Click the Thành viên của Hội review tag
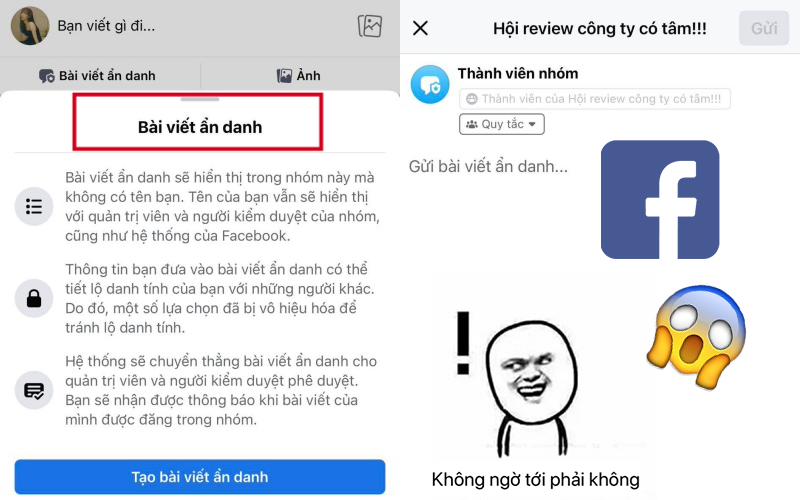 [x=595, y=98]
